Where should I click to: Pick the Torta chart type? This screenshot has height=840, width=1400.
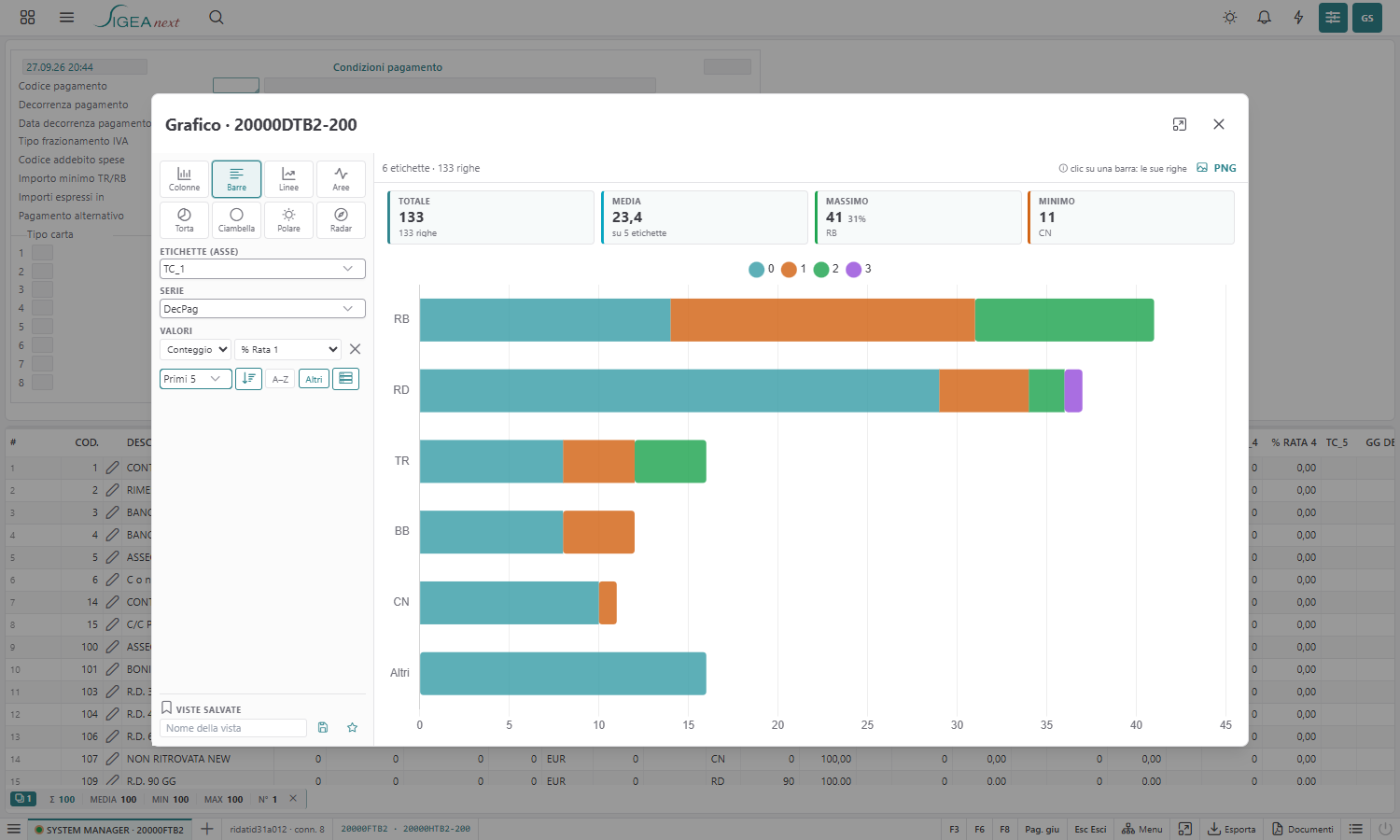tap(184, 220)
